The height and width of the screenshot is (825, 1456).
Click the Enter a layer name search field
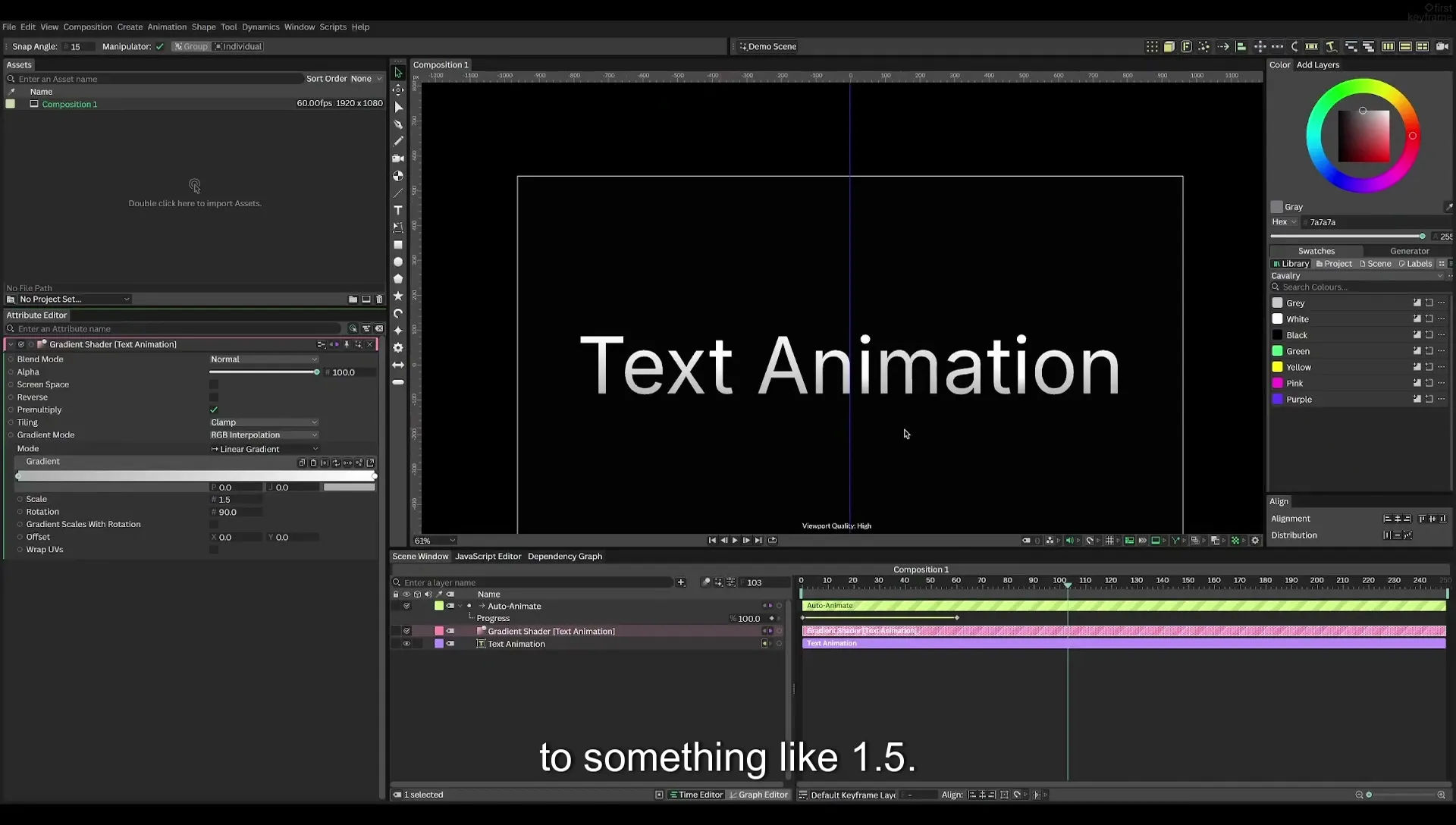click(x=534, y=582)
